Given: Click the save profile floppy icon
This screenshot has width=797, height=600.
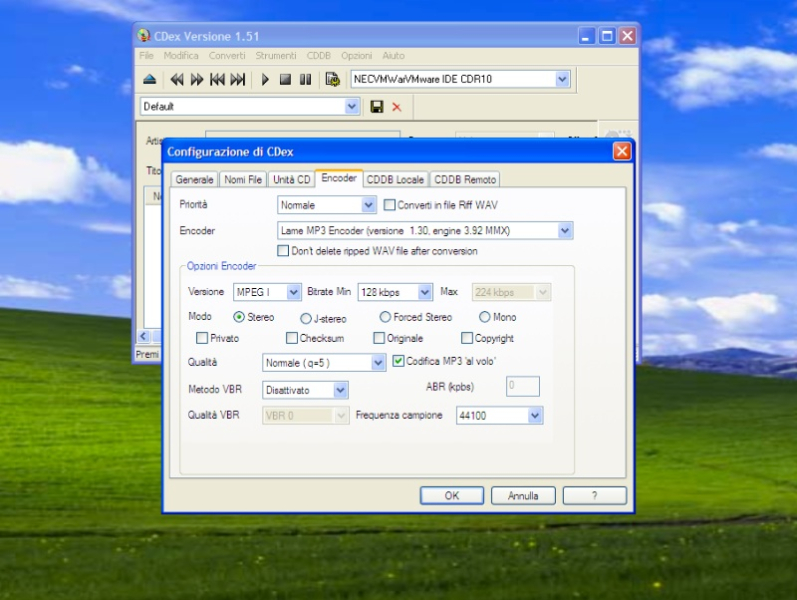Looking at the screenshot, I should coord(377,106).
